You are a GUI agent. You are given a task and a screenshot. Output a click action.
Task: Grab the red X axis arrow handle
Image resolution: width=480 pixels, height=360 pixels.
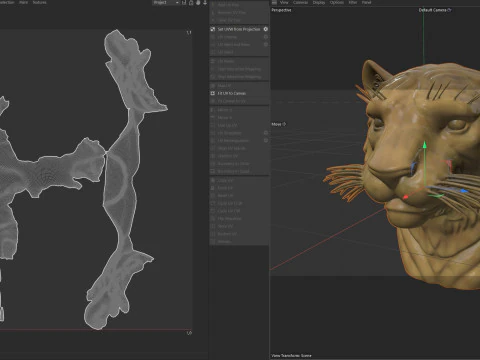point(406,197)
